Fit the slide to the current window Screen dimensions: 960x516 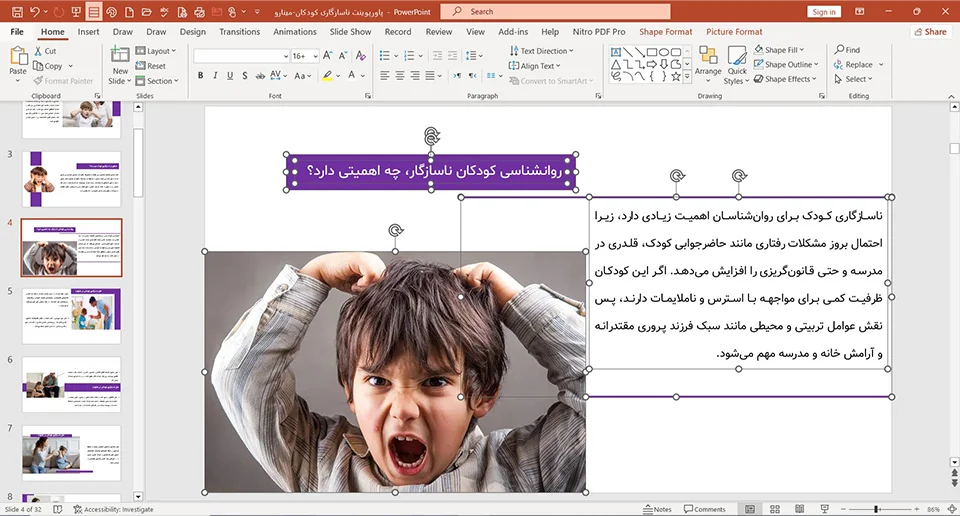click(952, 509)
